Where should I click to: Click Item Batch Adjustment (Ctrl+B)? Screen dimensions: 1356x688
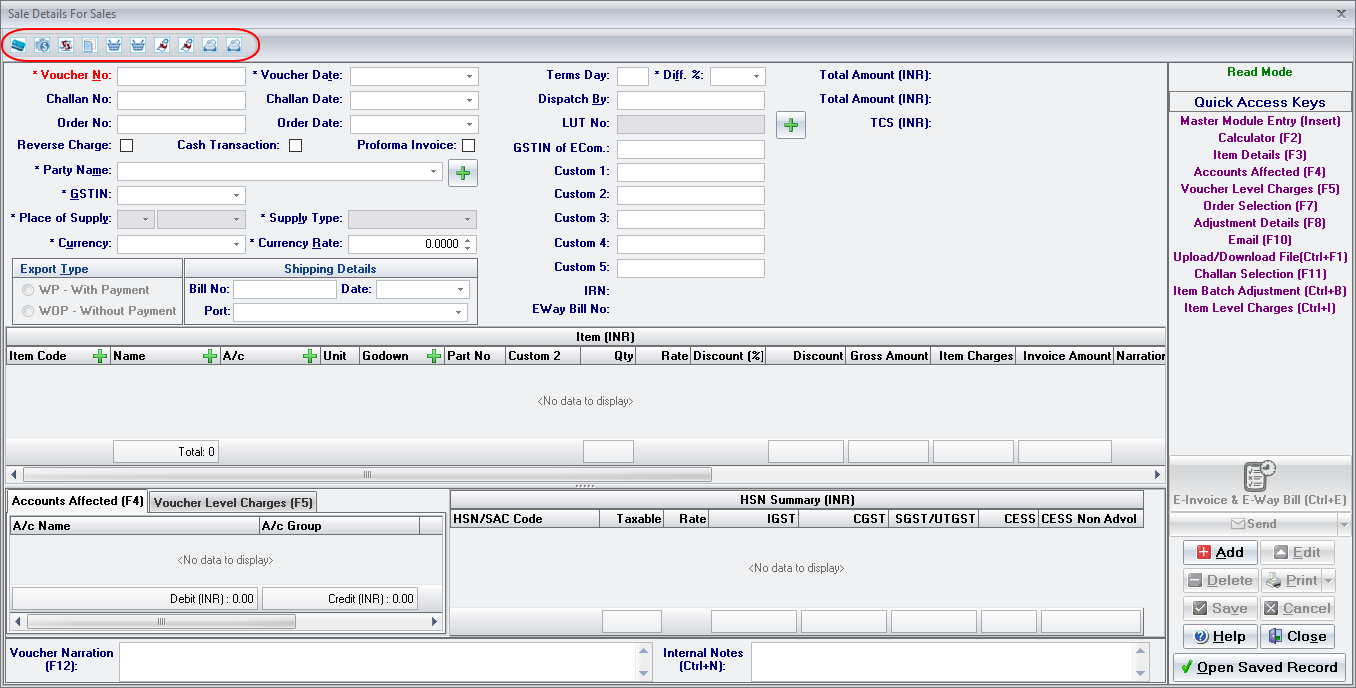coord(1260,291)
